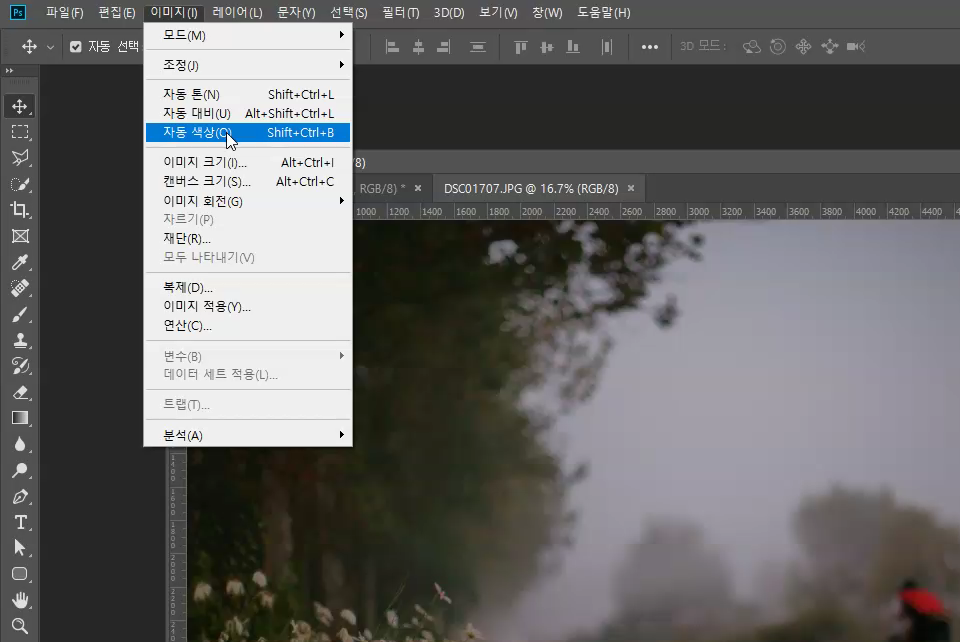Close the DSC01707.JPG tab
The width and height of the screenshot is (960, 642).
(631, 188)
